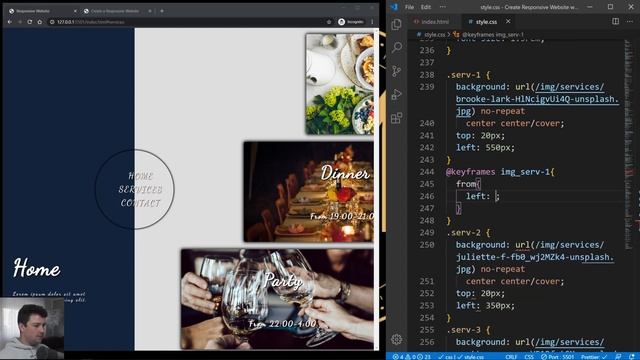Click the notifications bell in status bar
This screenshot has width=640, height=360.
coord(632,356)
